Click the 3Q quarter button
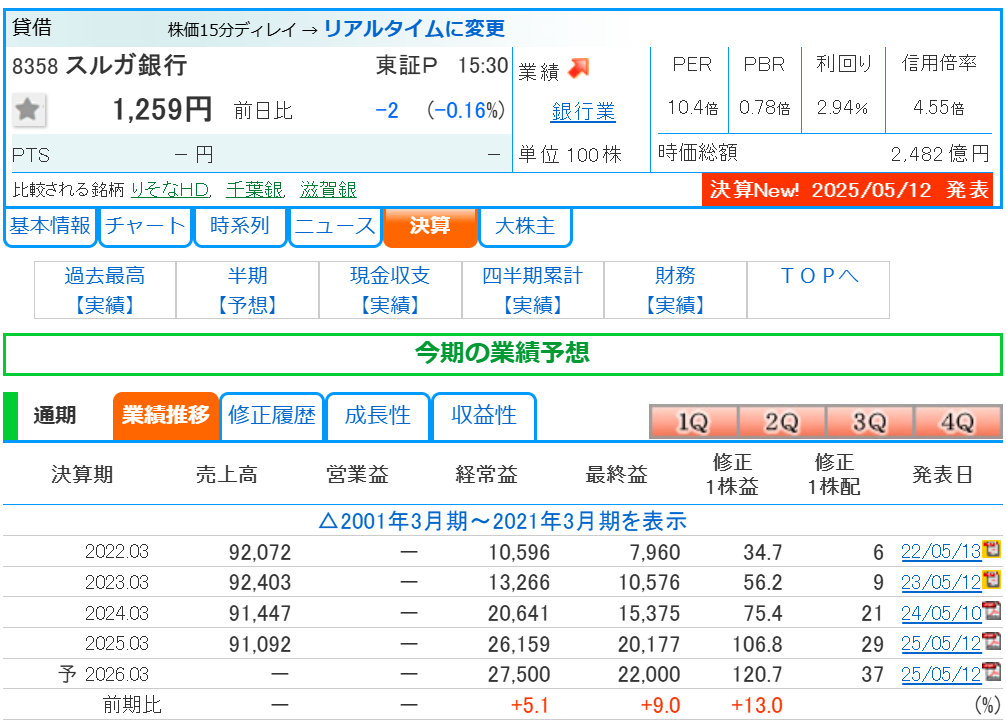This screenshot has width=1006, height=722. (x=869, y=422)
